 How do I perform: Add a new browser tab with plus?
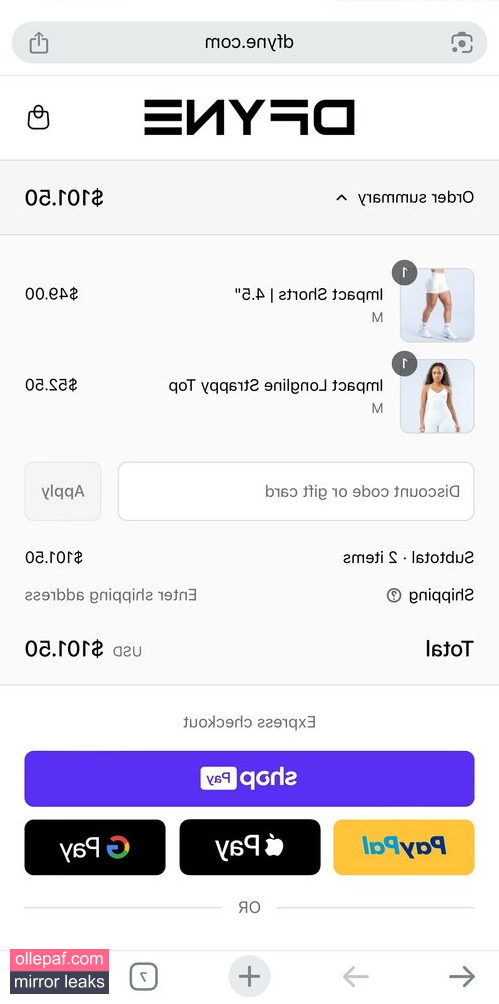tap(249, 977)
